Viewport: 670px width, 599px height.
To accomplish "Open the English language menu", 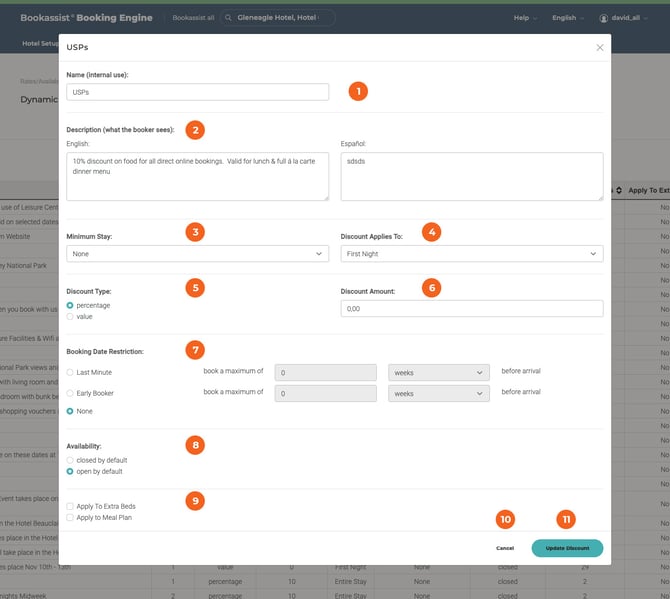I will [x=568, y=18].
